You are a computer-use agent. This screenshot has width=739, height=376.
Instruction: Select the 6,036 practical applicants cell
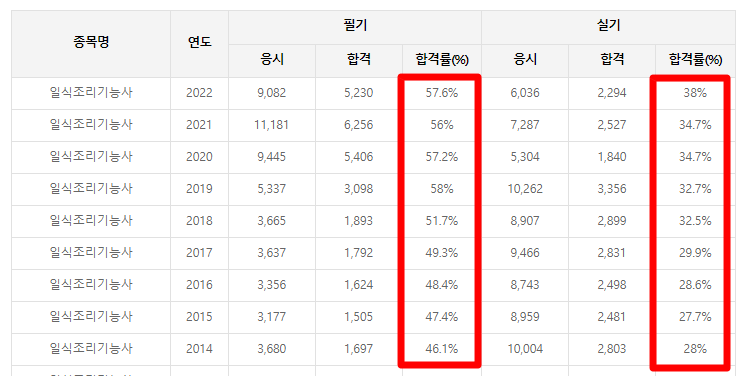point(525,93)
